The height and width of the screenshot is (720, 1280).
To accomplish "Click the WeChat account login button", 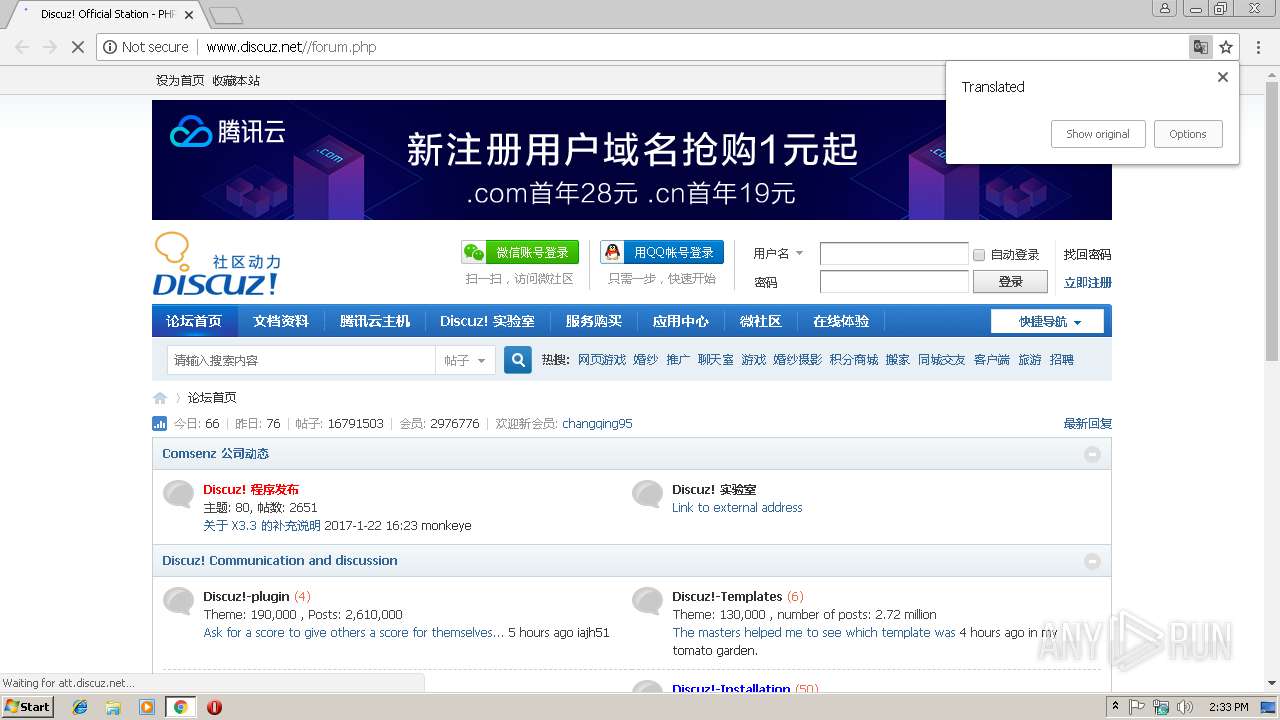I will [x=519, y=252].
